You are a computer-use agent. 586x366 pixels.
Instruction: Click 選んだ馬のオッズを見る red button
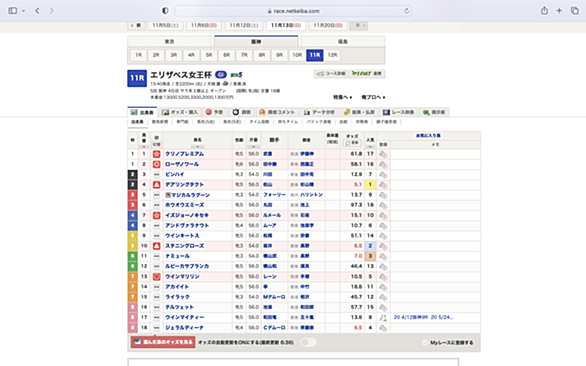pos(163,342)
